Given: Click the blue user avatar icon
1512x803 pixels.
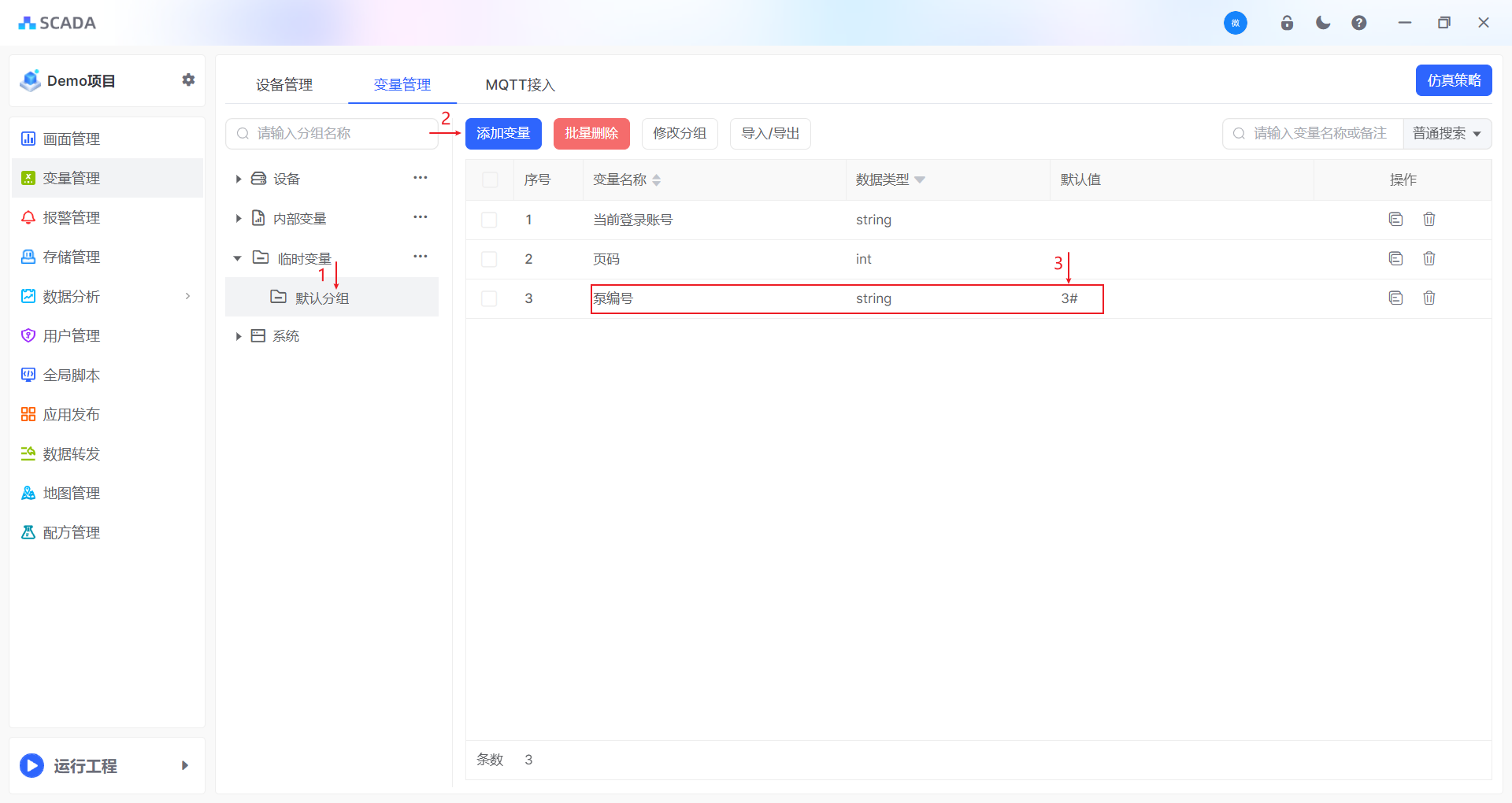Looking at the screenshot, I should pos(1235,23).
